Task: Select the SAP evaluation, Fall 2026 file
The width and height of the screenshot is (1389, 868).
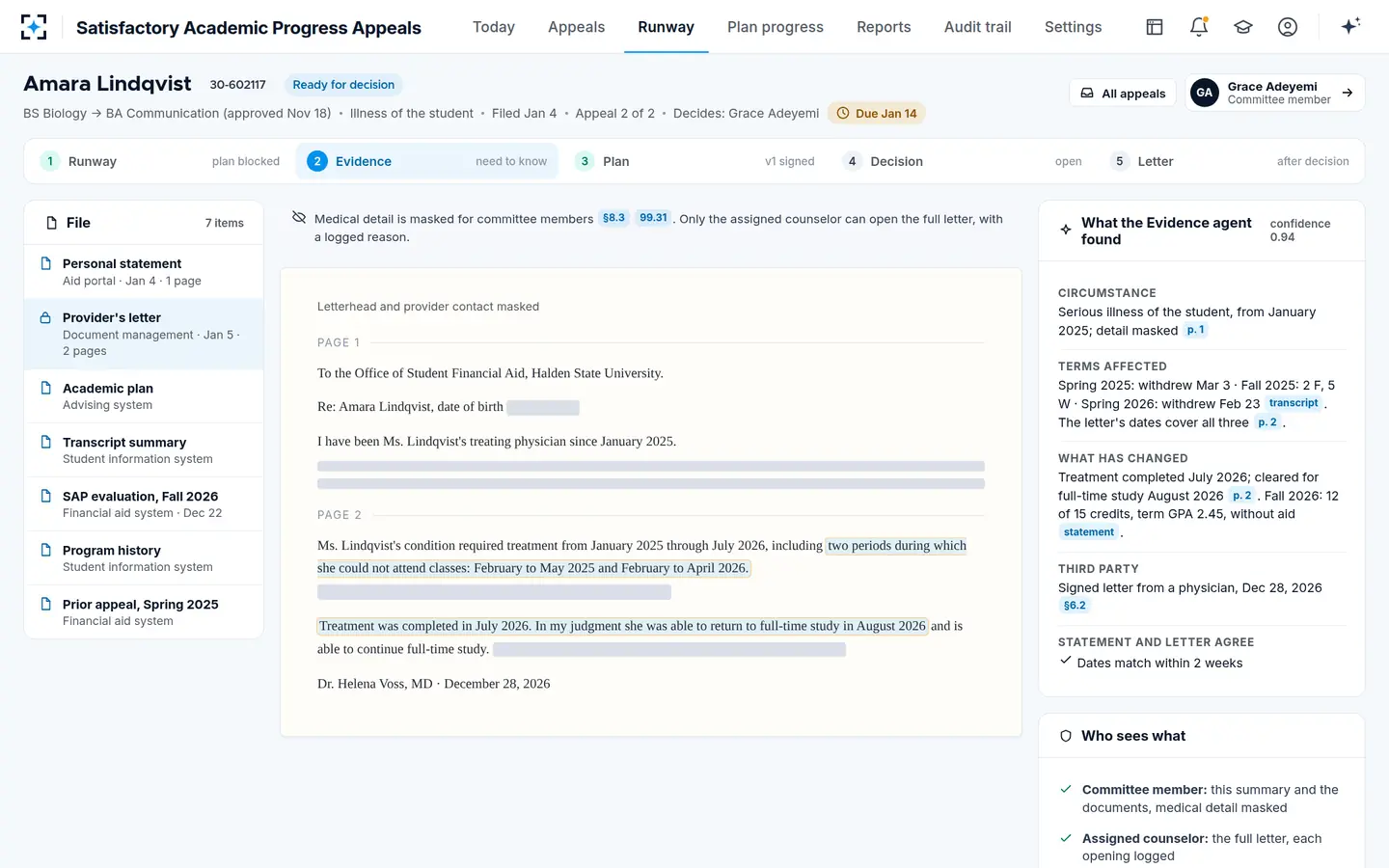Action: coord(144,503)
